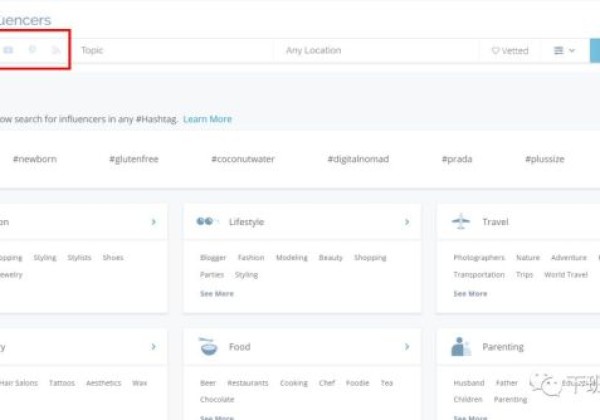Click the parent and child icon beside Parenting
600x420 pixels.
460,347
